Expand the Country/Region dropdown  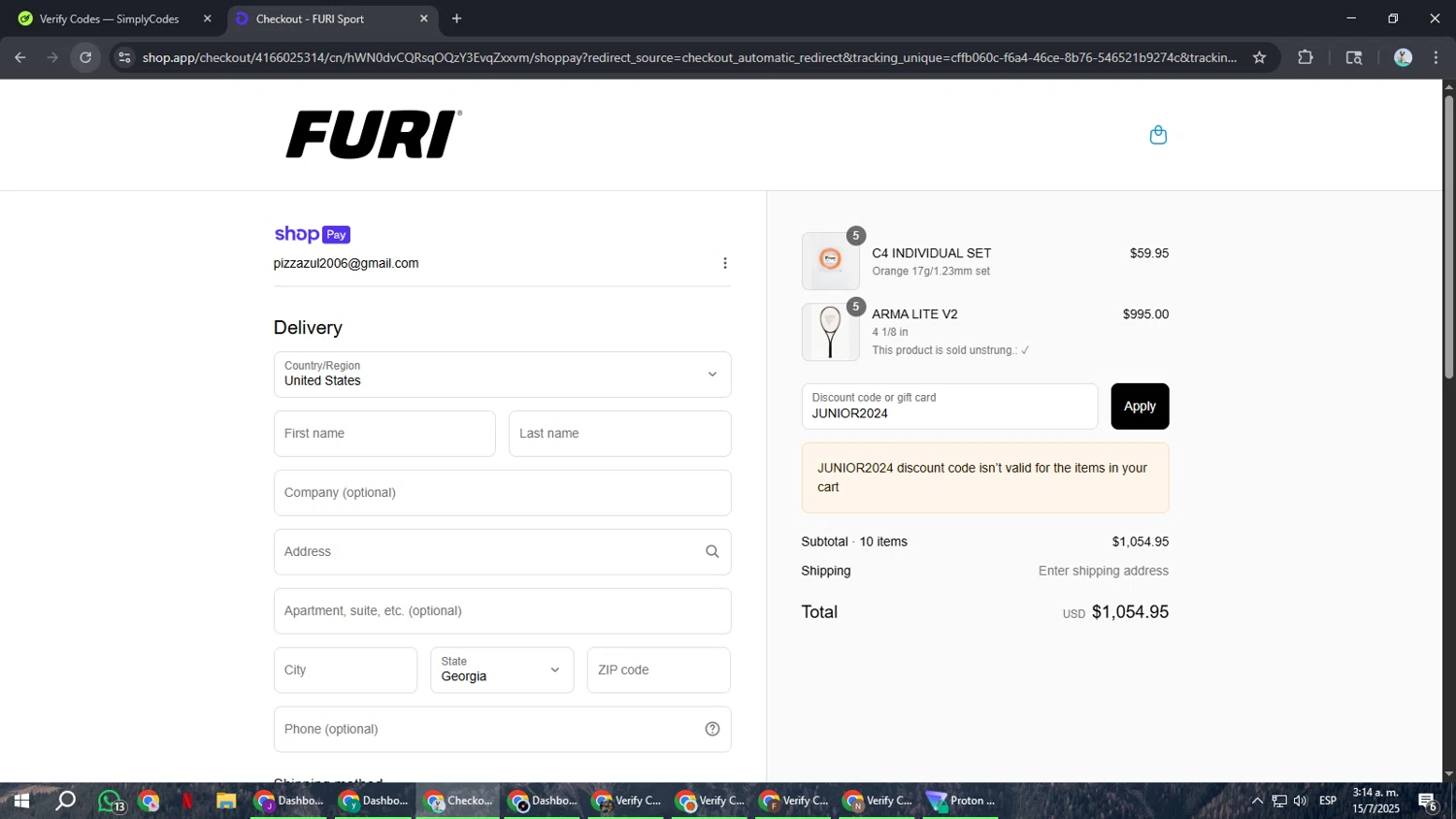(x=502, y=375)
